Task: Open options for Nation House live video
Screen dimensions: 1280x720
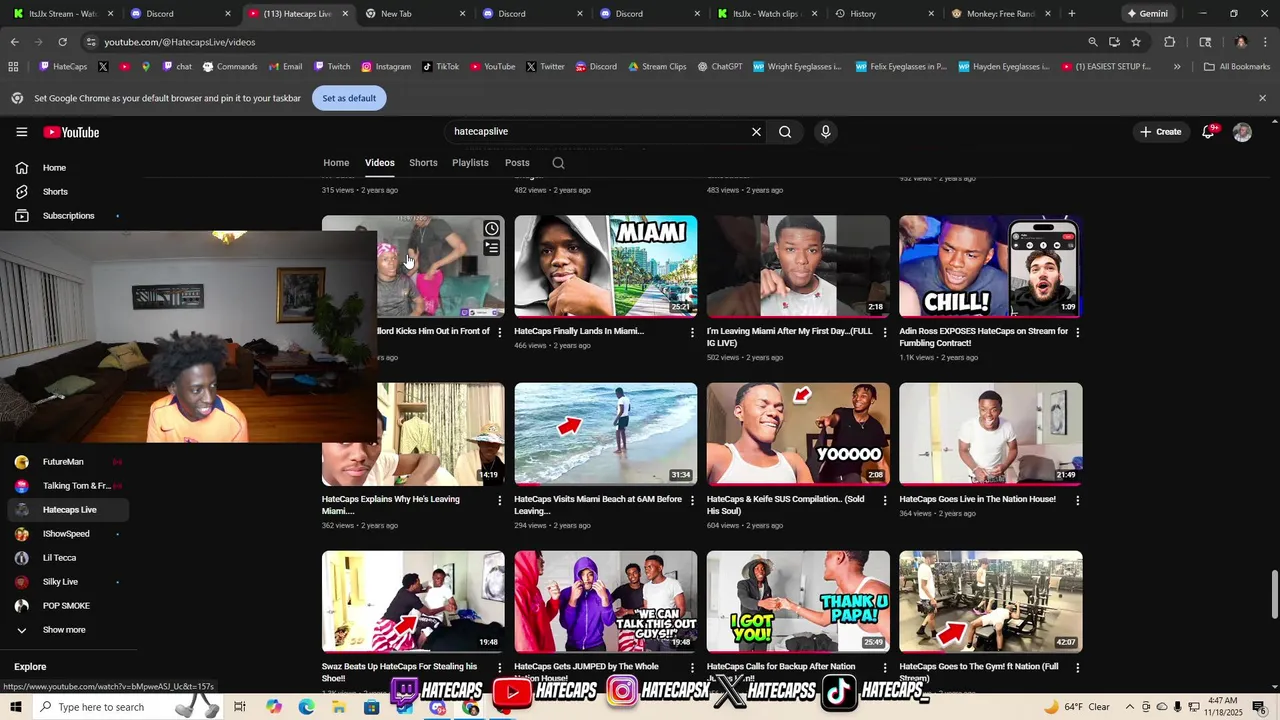Action: point(1077,500)
